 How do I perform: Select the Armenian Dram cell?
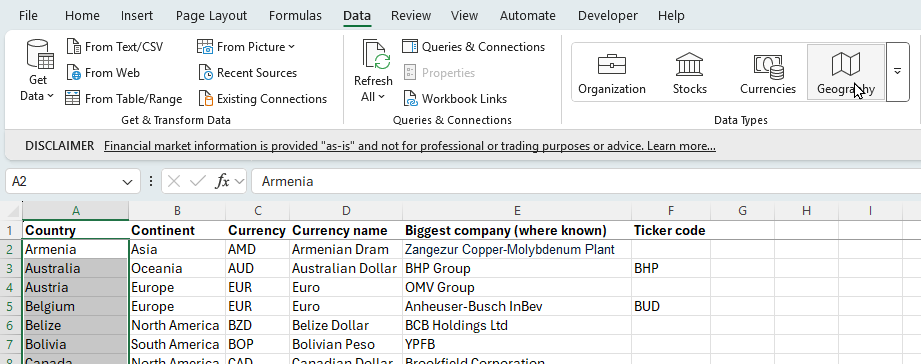tap(347, 250)
